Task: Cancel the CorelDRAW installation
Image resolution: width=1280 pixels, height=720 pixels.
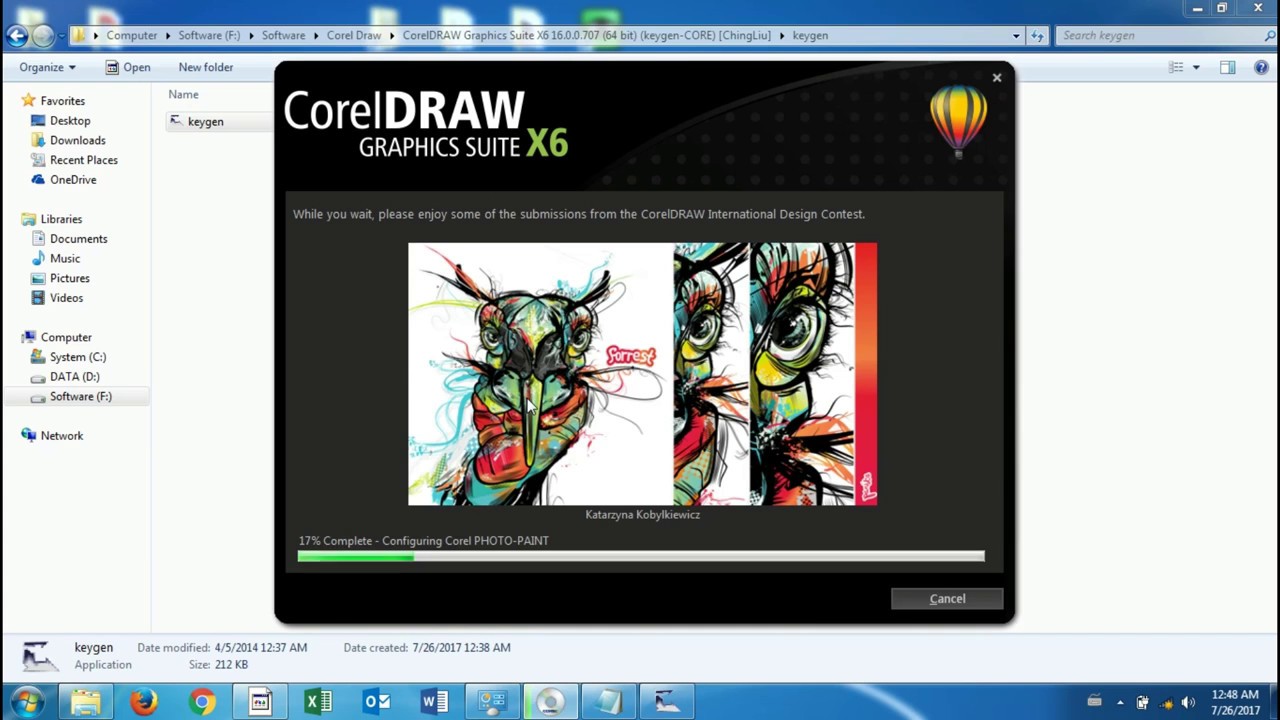Action: 947,598
